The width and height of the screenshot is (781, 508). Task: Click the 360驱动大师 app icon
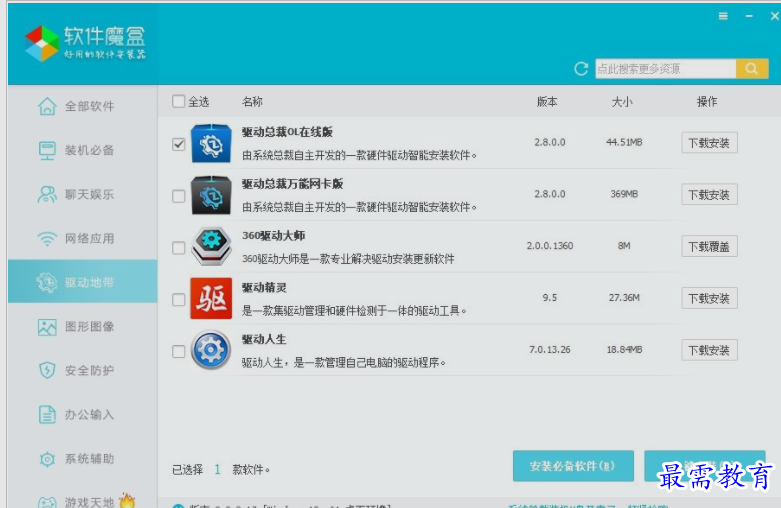[211, 247]
